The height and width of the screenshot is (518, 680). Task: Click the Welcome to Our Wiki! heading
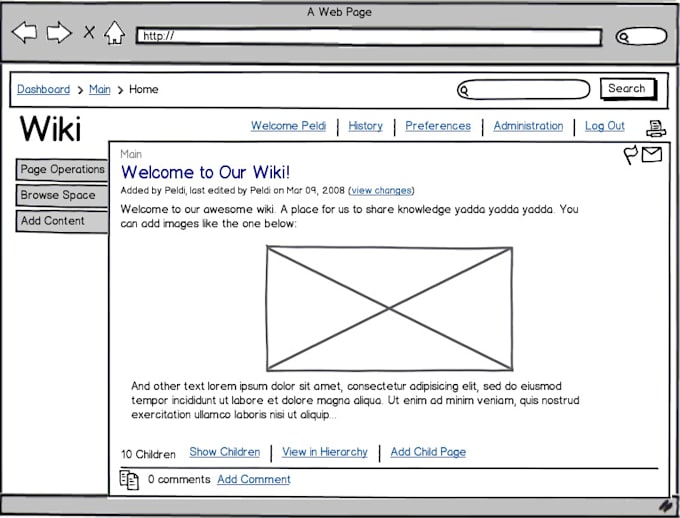[x=205, y=172]
